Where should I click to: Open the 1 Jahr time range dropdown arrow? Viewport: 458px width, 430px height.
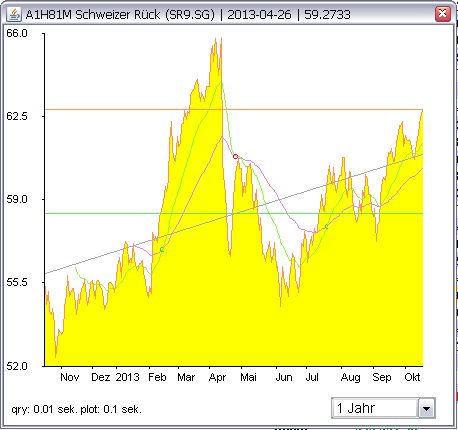426,408
